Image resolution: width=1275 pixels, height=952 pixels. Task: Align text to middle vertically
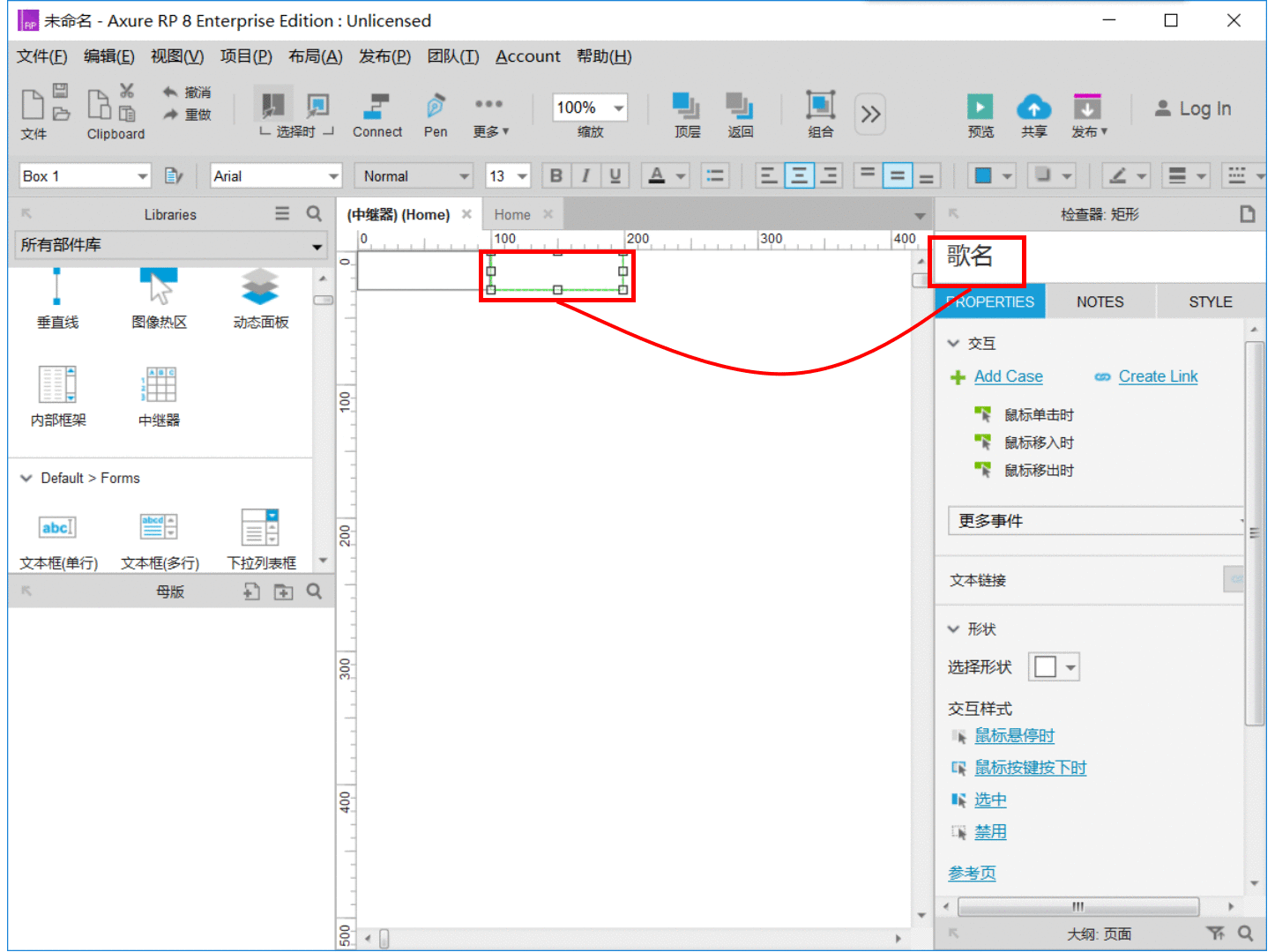(897, 176)
